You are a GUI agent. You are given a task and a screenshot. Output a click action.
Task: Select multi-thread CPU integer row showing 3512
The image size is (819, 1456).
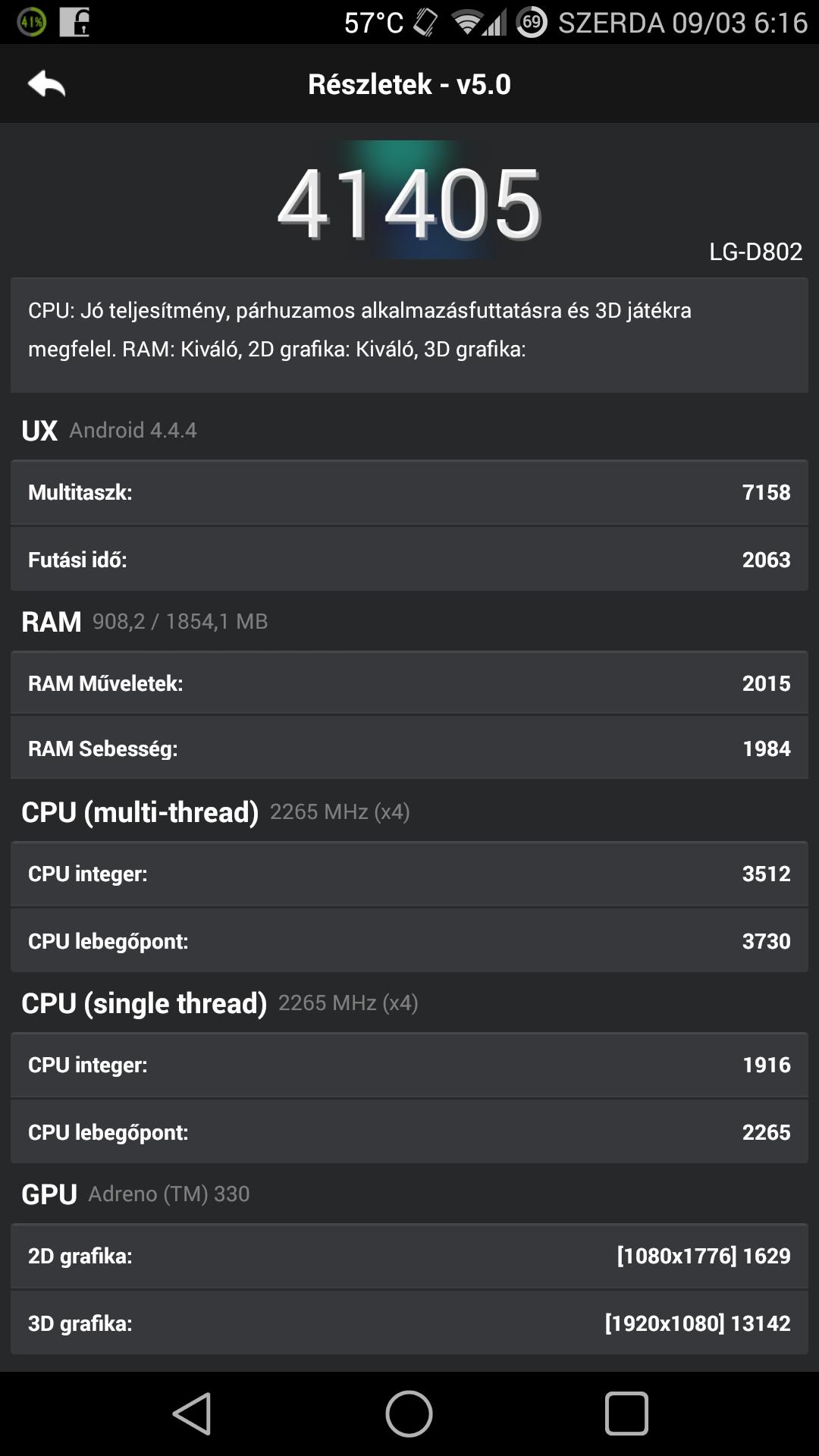(409, 874)
